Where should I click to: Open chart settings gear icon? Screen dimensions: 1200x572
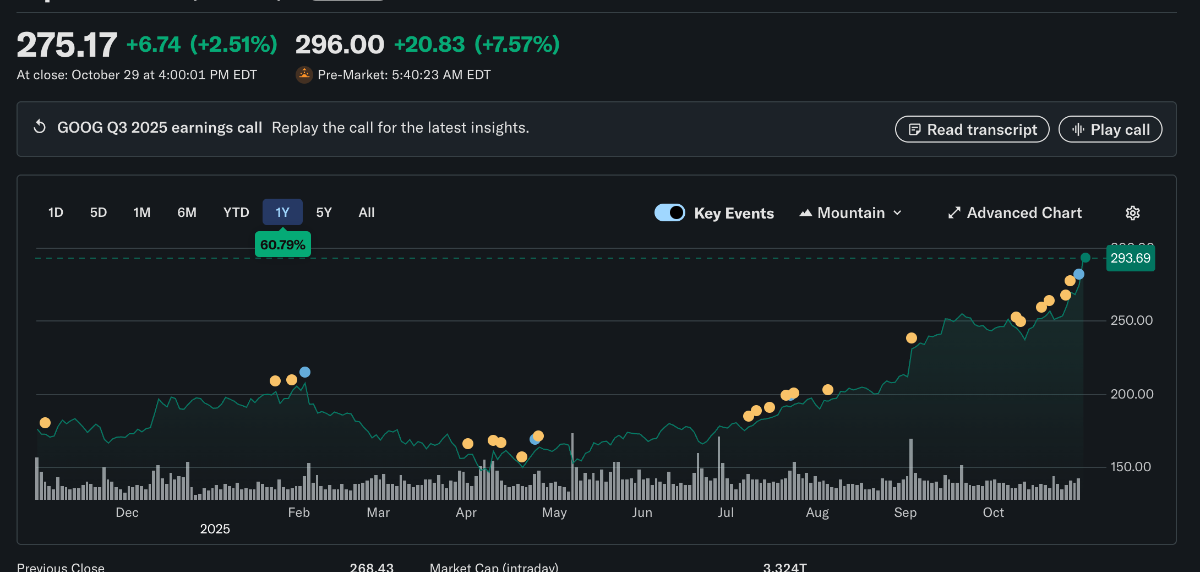(x=1133, y=213)
